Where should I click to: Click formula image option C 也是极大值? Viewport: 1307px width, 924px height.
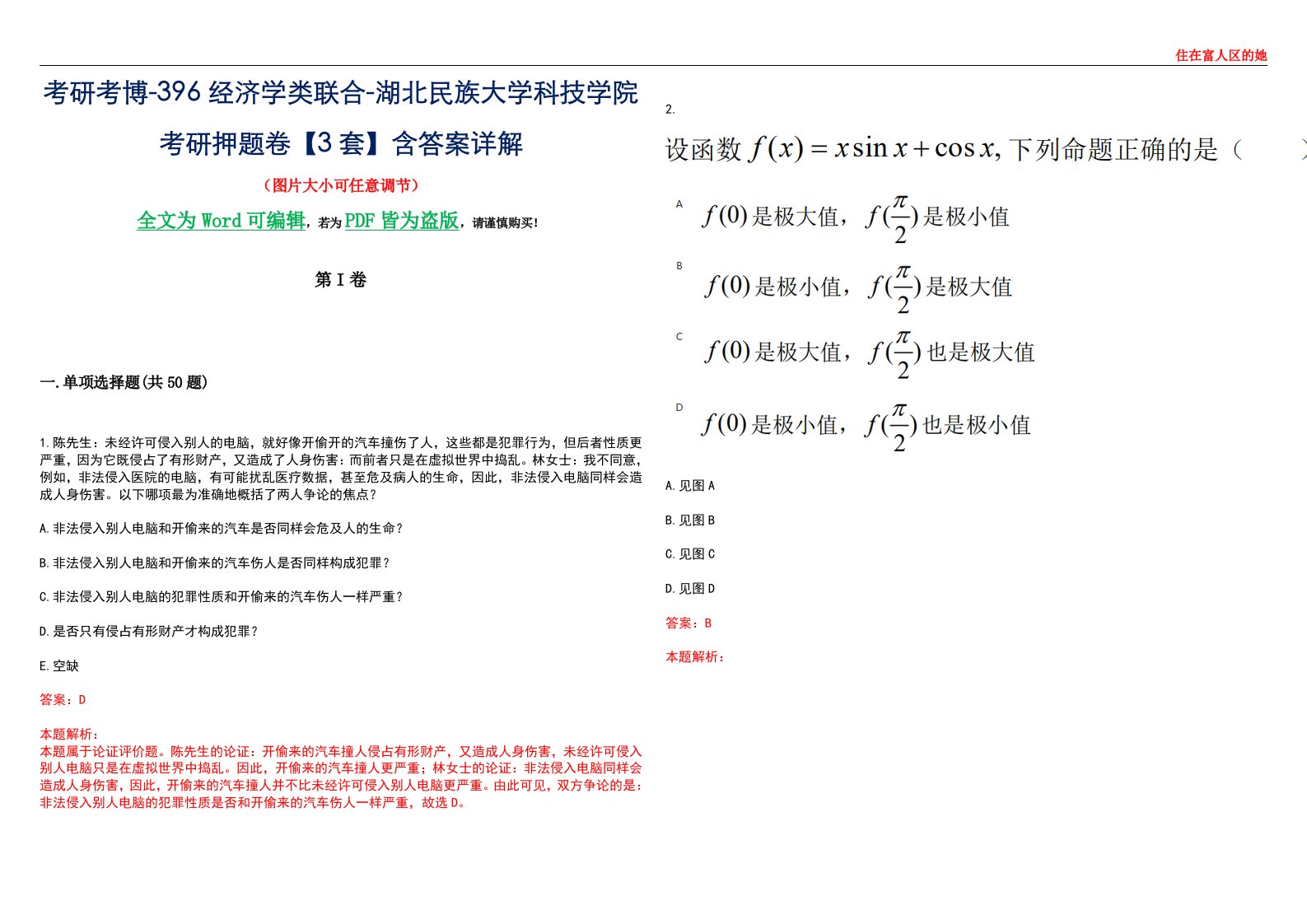869,352
